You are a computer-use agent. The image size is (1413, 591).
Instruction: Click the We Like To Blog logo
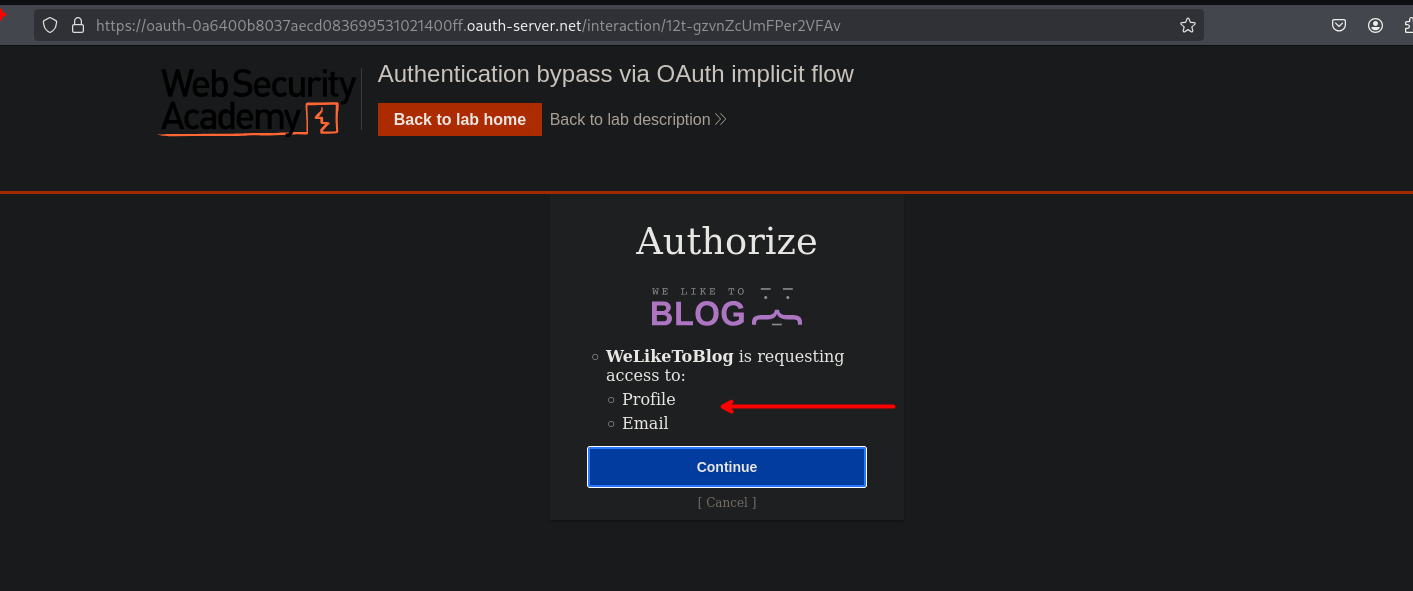click(726, 307)
